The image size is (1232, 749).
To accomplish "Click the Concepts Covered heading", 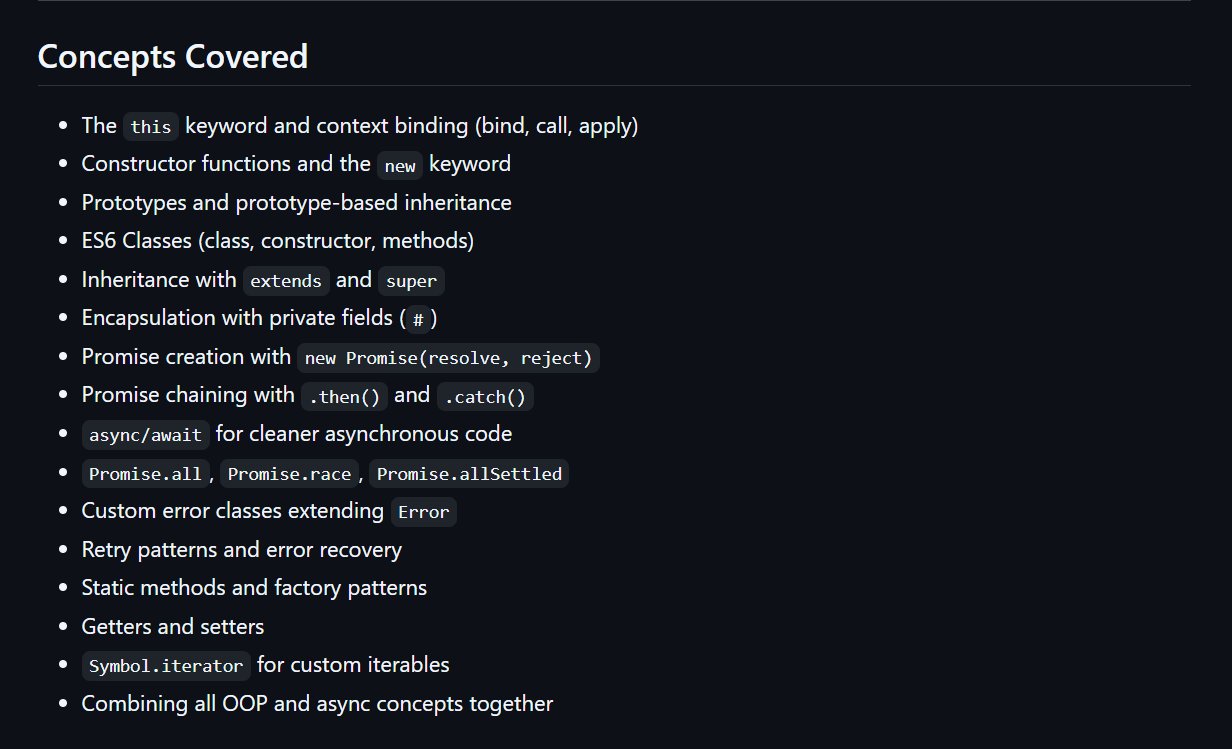I will (x=172, y=57).
